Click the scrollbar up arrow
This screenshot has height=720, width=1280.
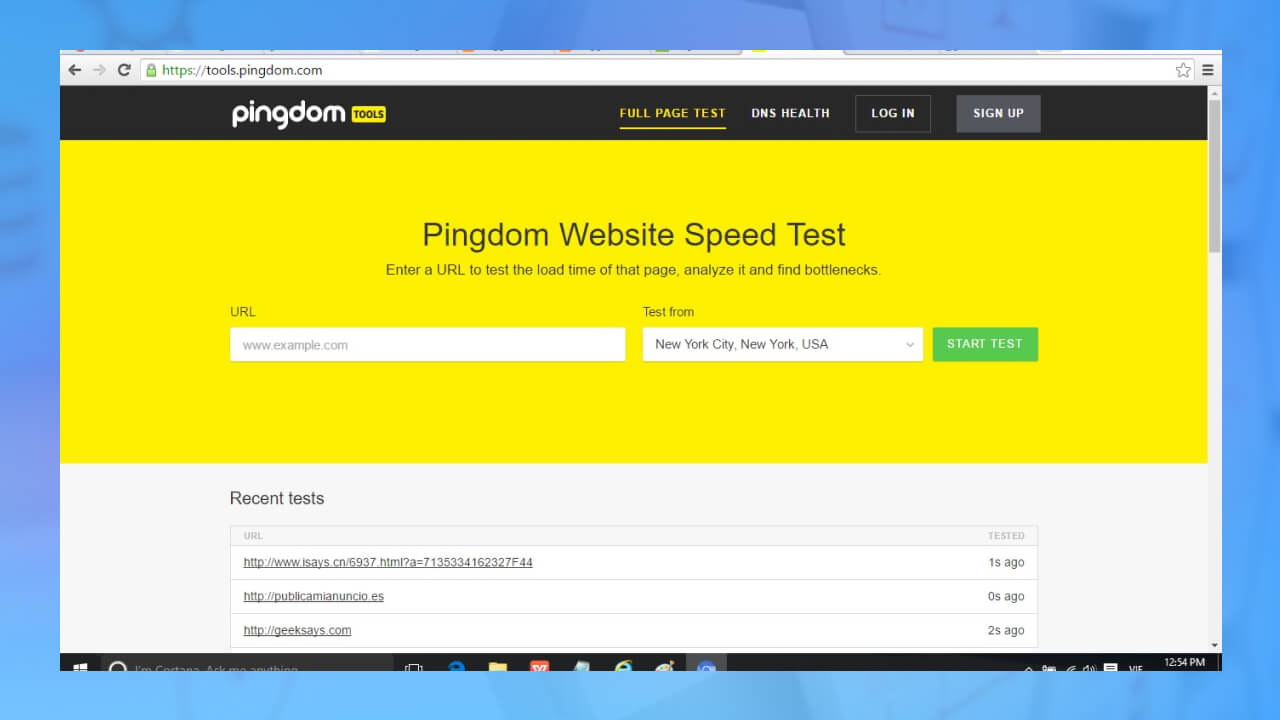click(x=1214, y=92)
